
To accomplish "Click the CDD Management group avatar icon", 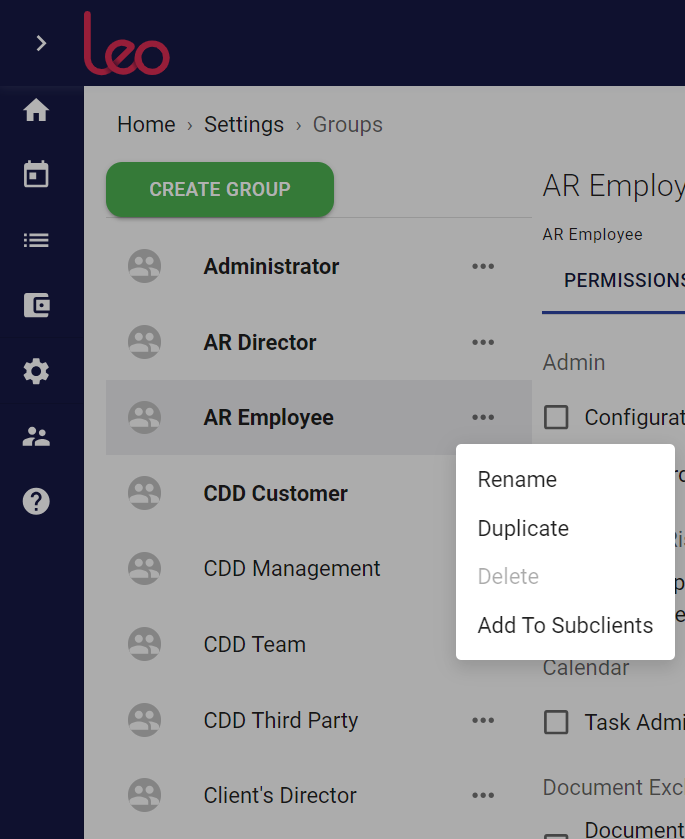I will (x=144, y=568).
